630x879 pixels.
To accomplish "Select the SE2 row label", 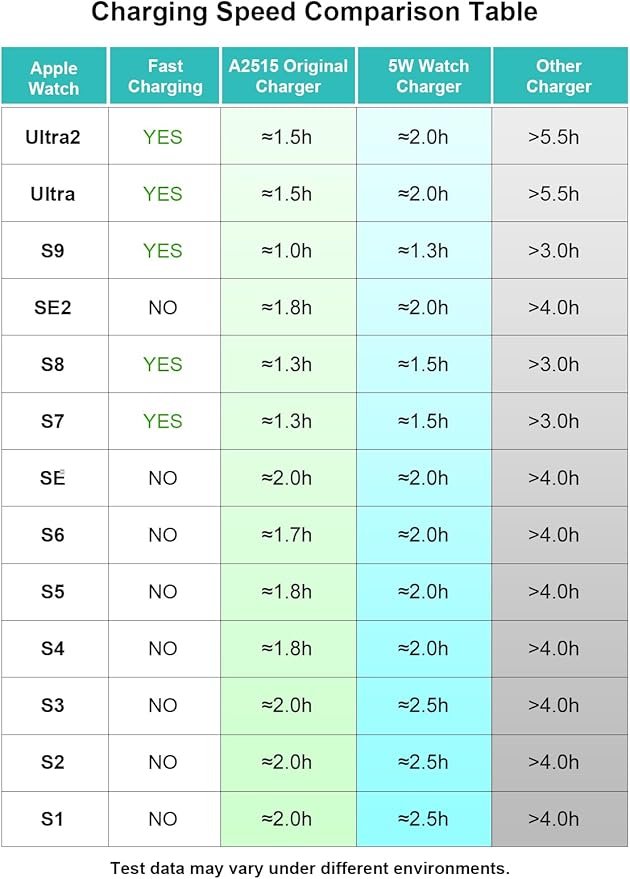I will [x=53, y=308].
